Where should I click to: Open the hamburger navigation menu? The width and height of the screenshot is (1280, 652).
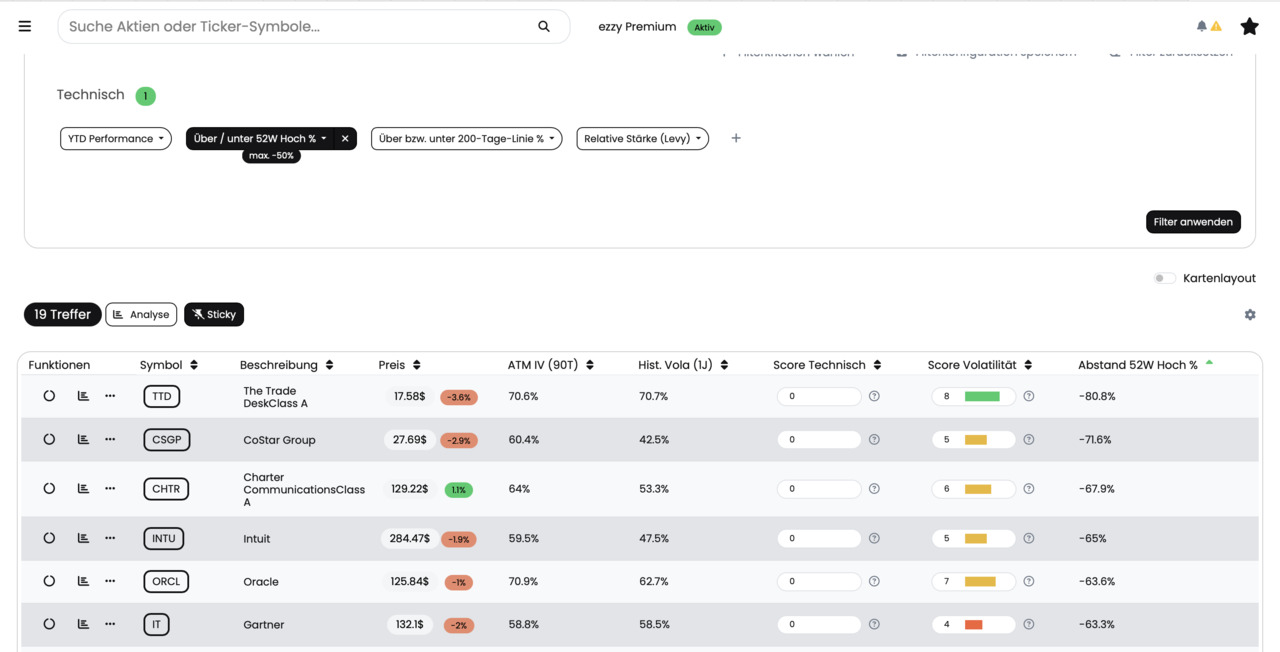(x=25, y=27)
